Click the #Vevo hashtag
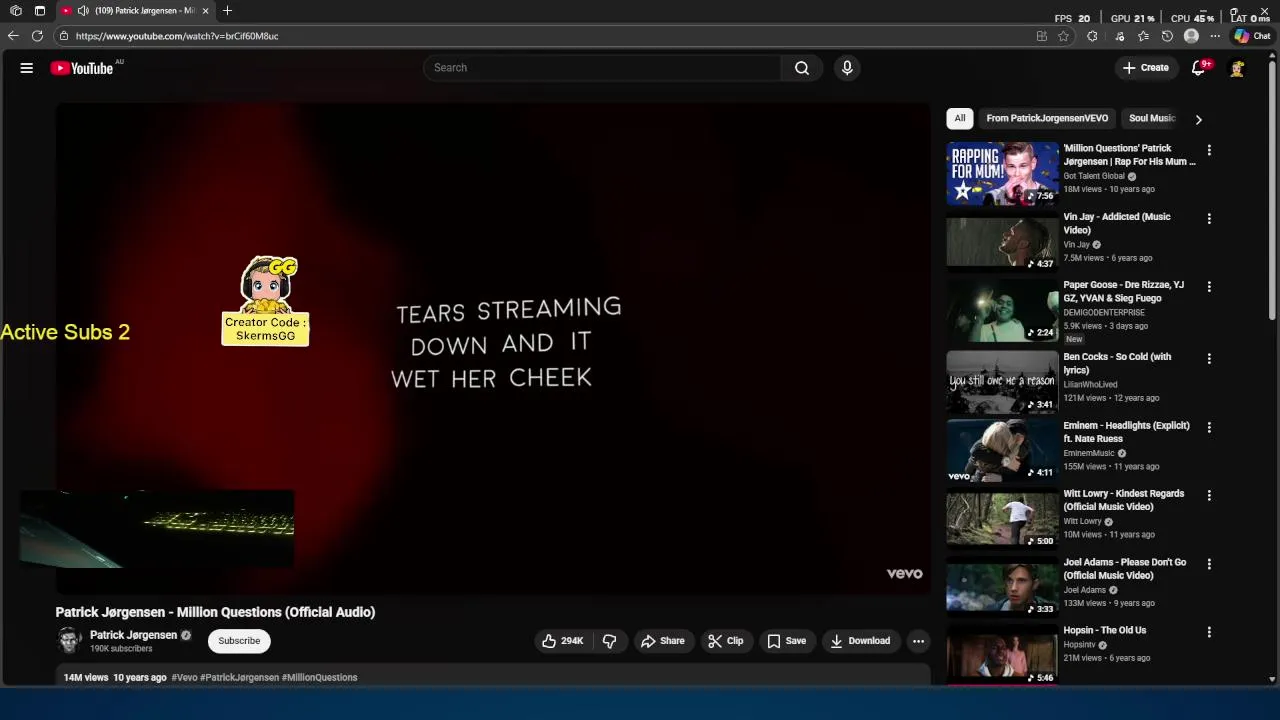 coord(184,677)
